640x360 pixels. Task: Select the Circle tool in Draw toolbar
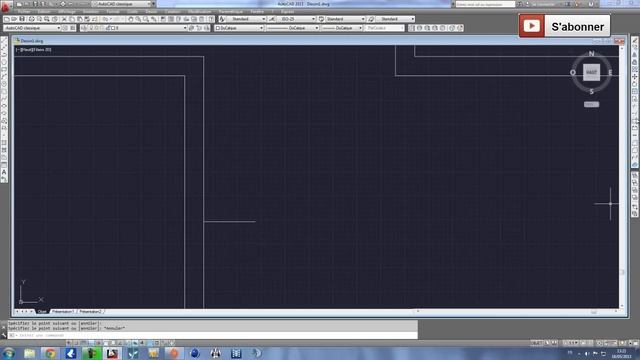coord(4,84)
